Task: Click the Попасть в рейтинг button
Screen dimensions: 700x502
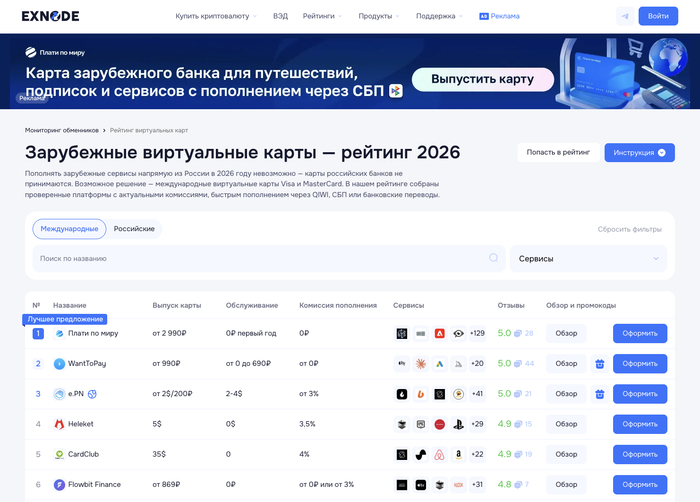Action: click(558, 152)
